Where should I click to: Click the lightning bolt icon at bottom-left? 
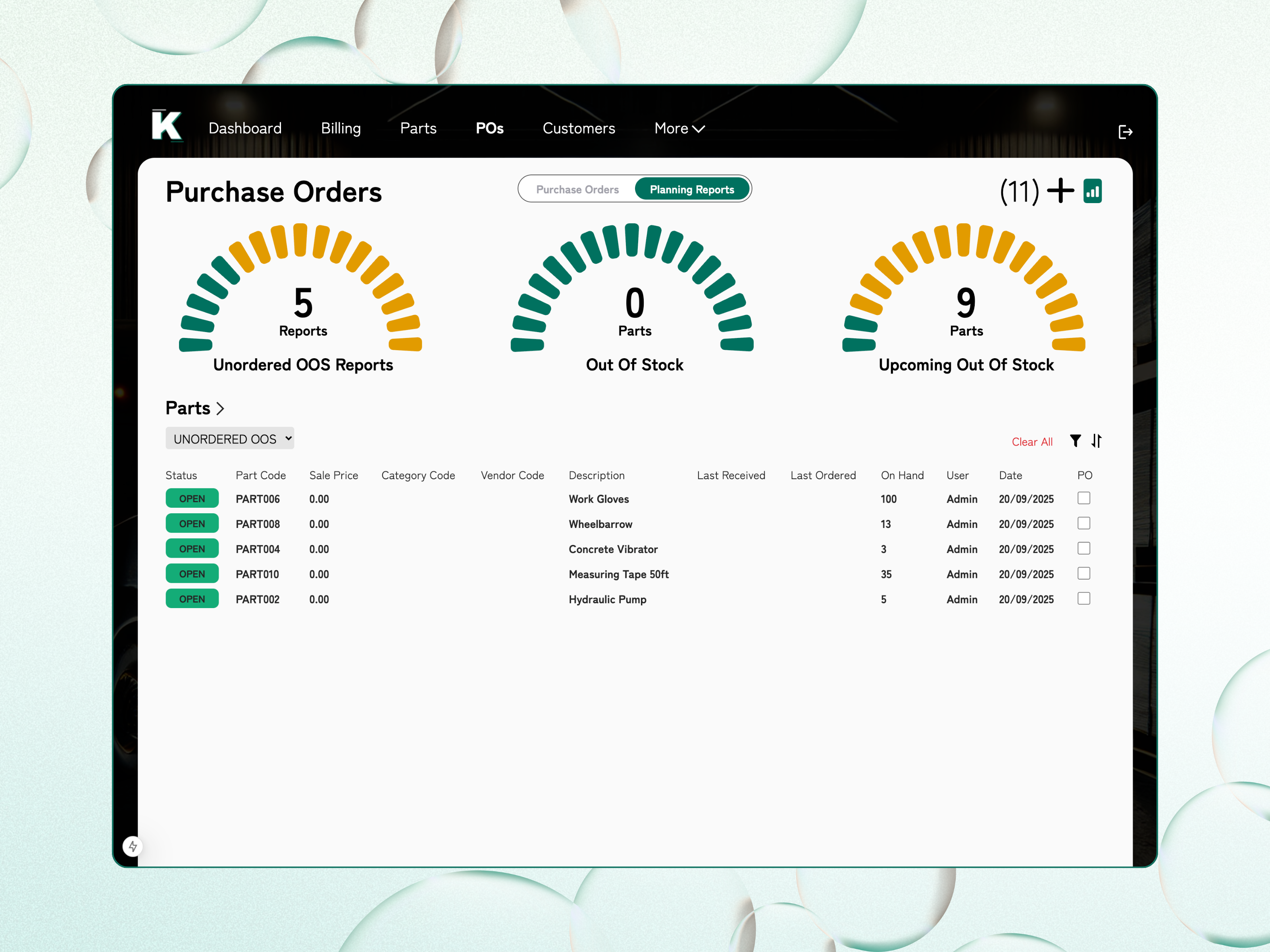click(x=133, y=846)
